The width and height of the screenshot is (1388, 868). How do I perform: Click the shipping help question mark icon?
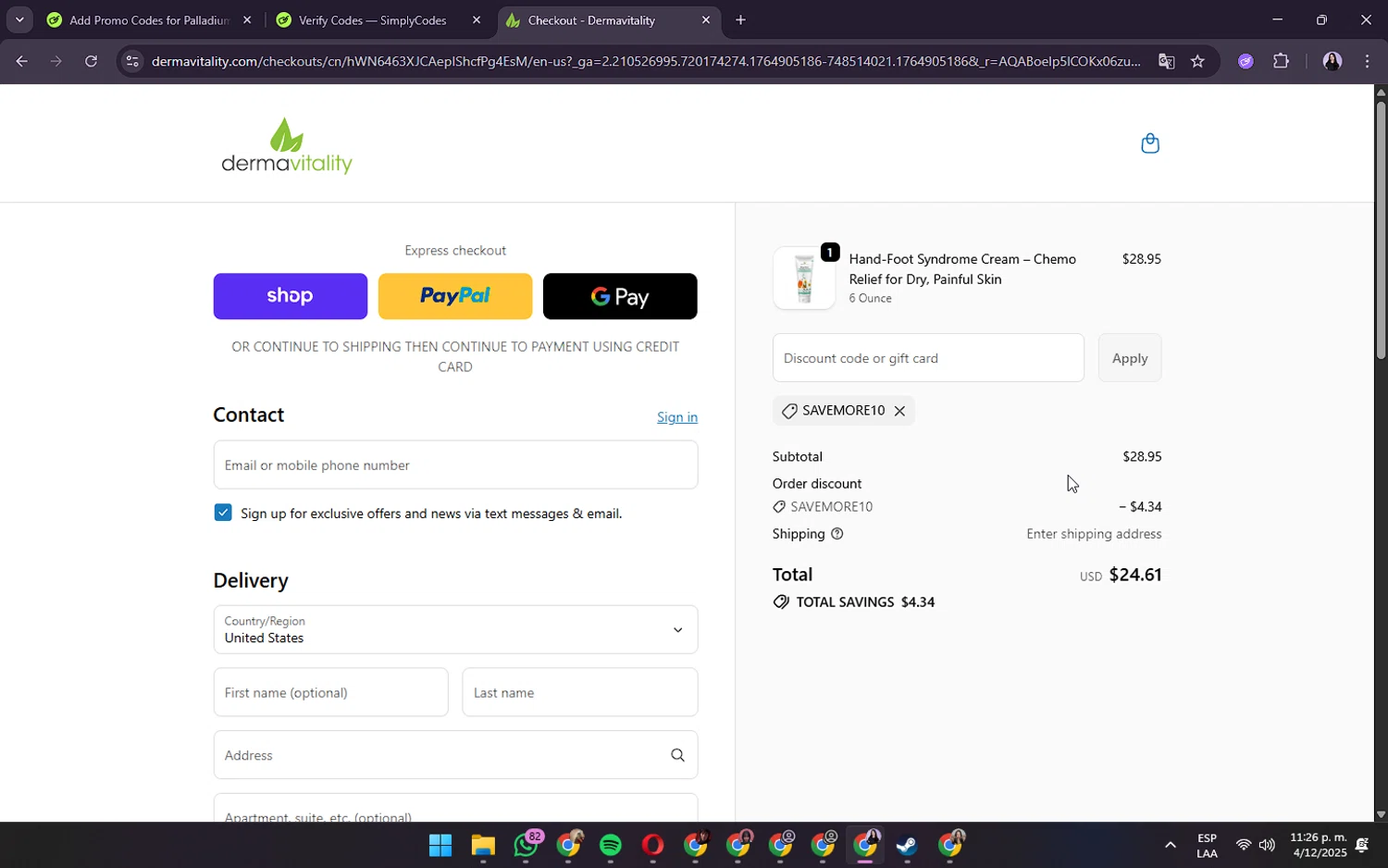[x=837, y=534]
